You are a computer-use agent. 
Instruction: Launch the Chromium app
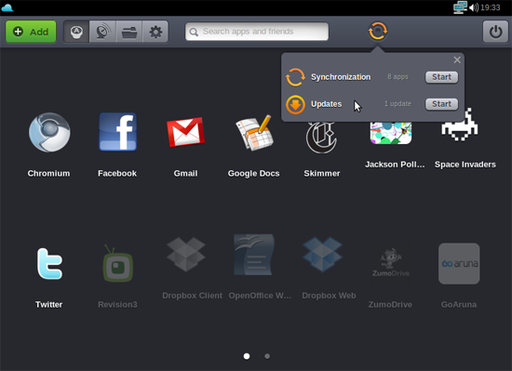(49, 132)
